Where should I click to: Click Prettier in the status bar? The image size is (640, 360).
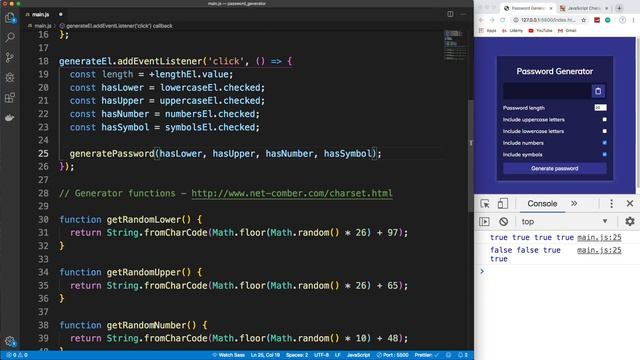427,355
